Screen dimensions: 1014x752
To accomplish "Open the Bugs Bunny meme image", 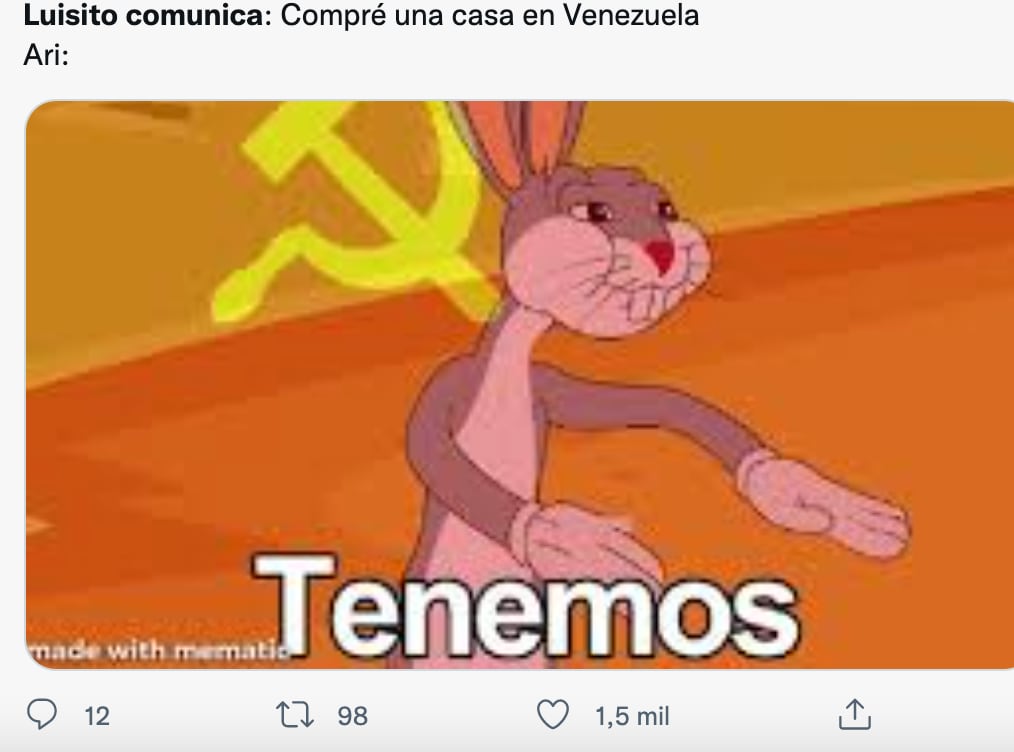I will (x=520, y=385).
